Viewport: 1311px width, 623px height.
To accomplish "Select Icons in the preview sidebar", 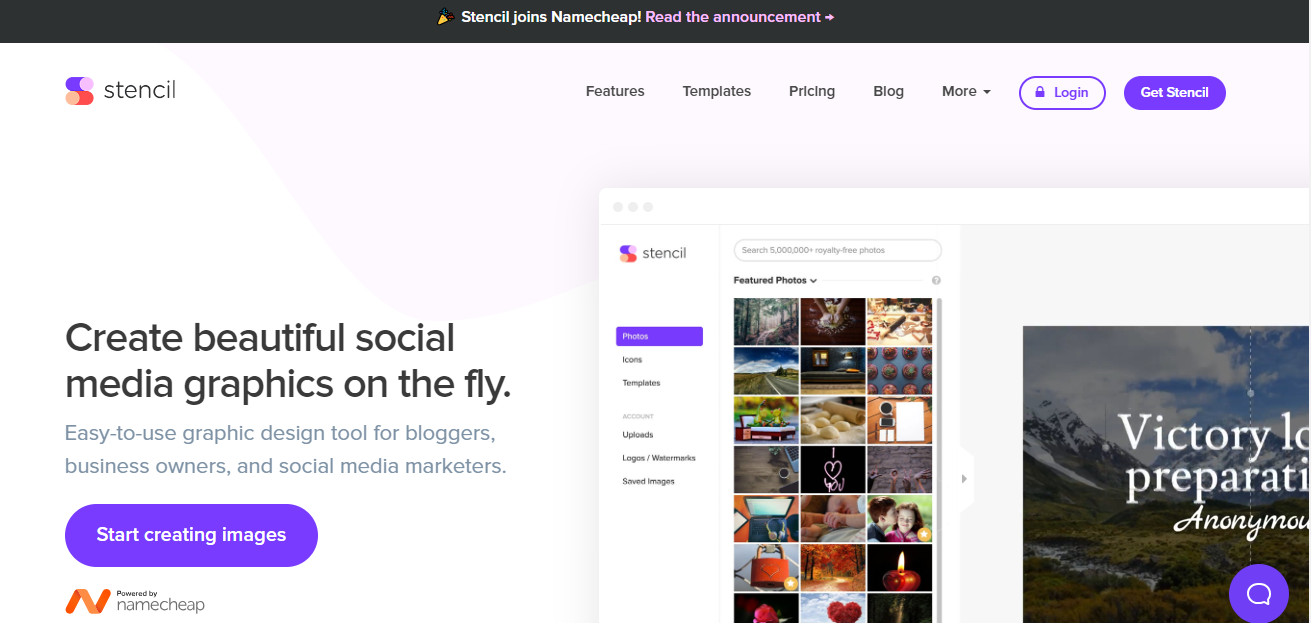I will [x=632, y=360].
